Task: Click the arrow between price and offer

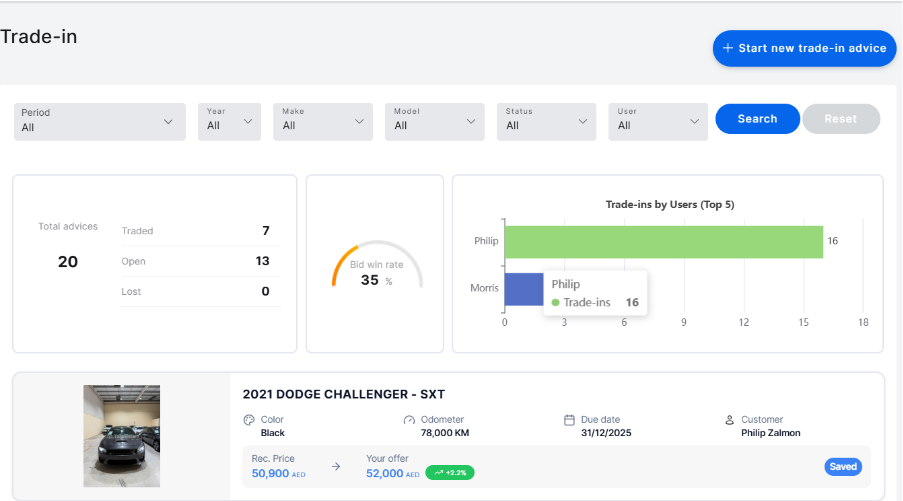Action: click(336, 466)
